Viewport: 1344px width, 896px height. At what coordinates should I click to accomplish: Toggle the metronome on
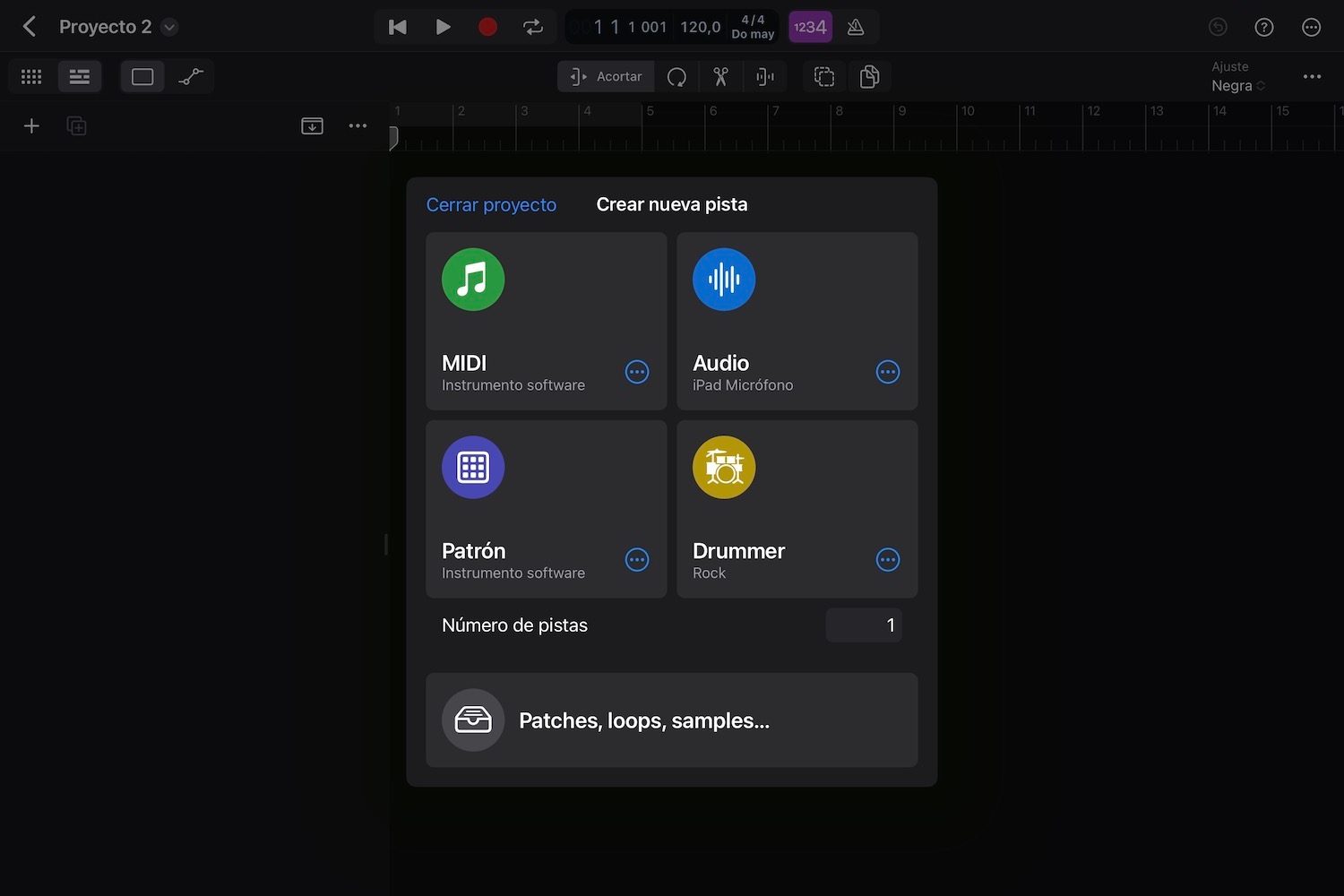point(856,27)
